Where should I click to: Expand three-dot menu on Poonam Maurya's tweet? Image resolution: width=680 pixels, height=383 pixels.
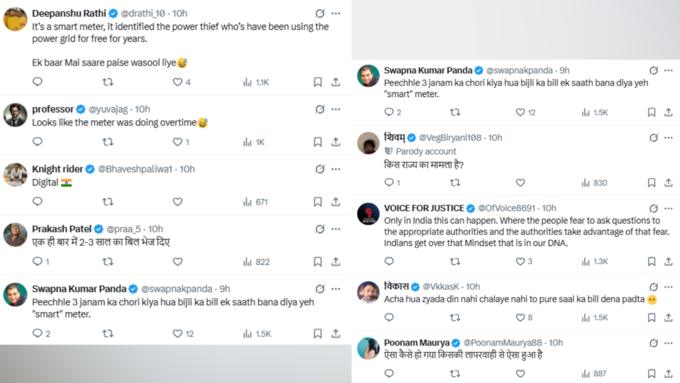668,343
